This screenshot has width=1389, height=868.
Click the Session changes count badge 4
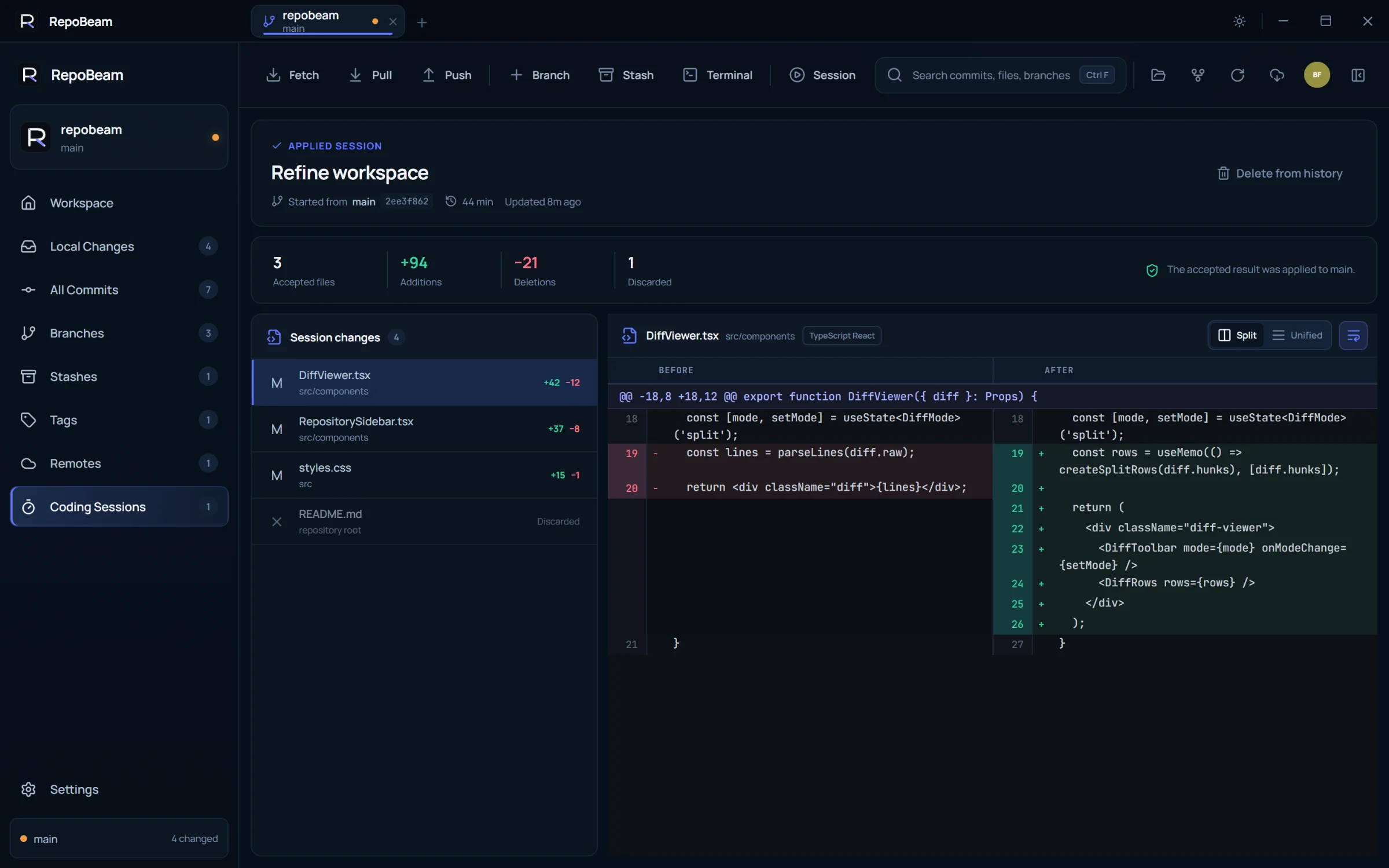[396, 337]
